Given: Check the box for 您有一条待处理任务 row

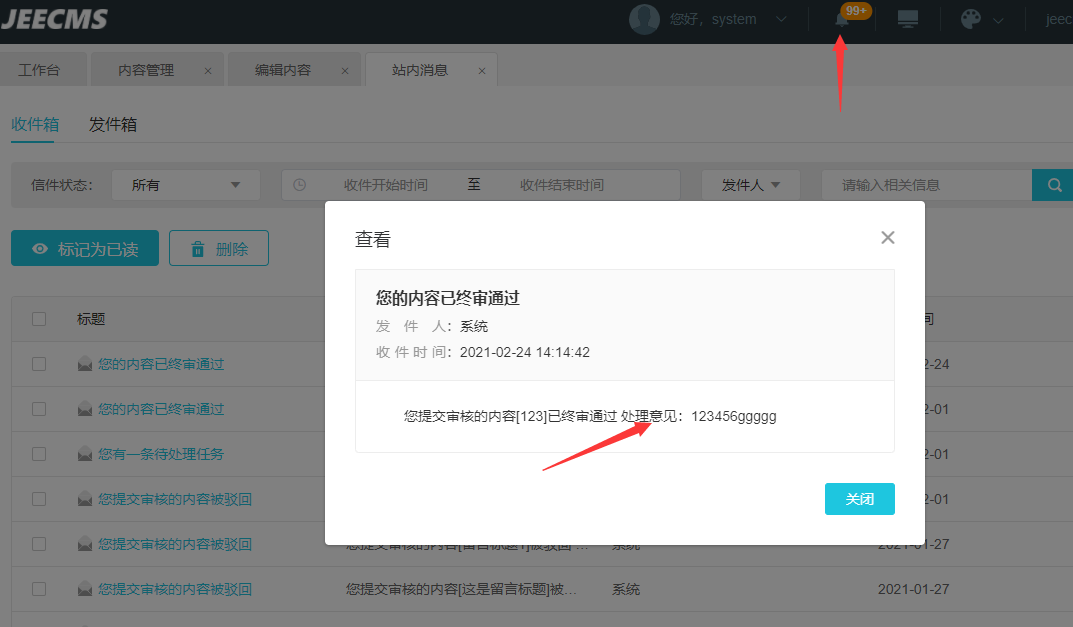Looking at the screenshot, I should pos(39,454).
